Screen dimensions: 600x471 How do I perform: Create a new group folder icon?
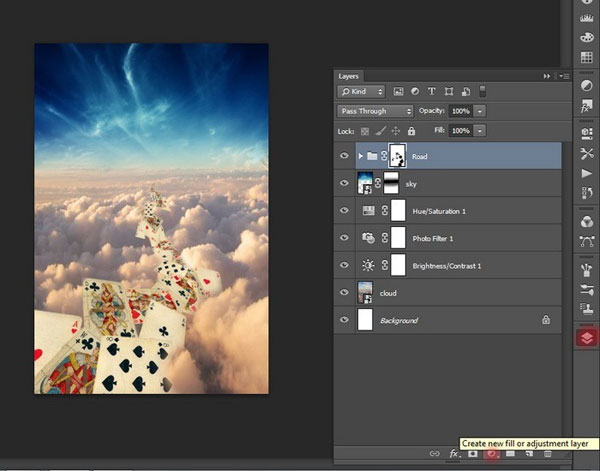pos(510,454)
